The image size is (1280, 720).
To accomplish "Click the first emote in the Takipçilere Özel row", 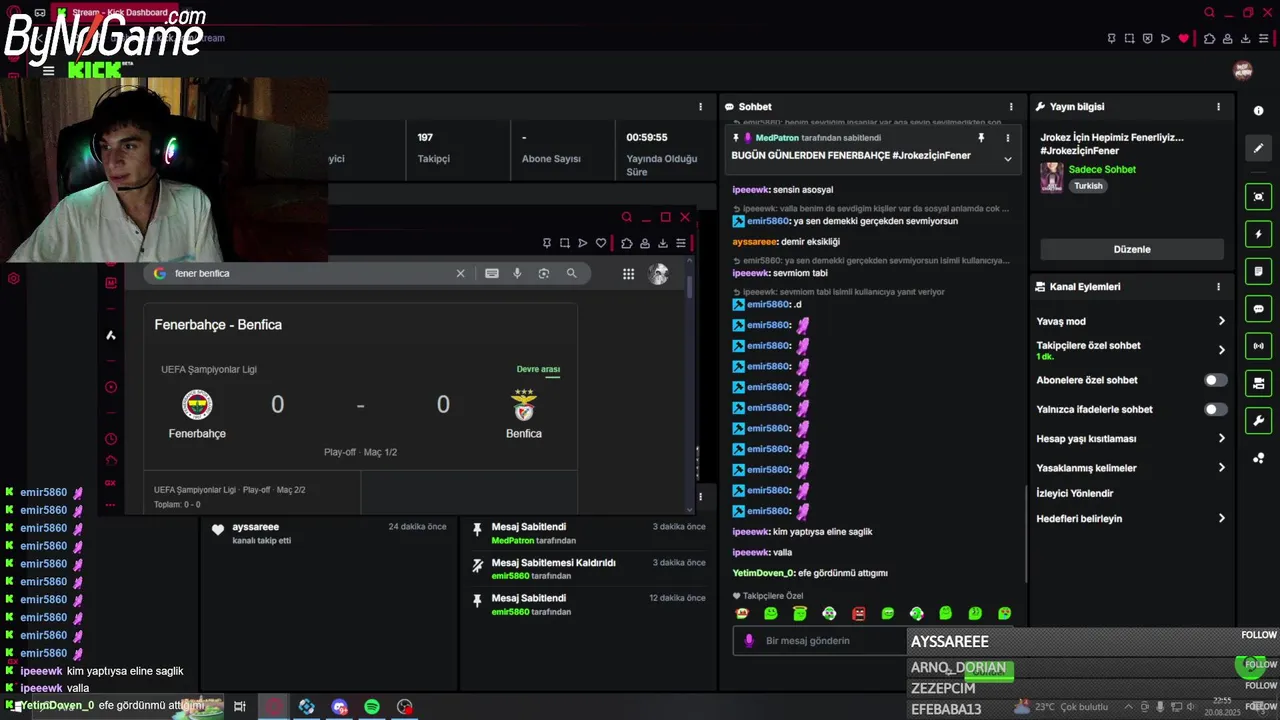I will point(741,613).
